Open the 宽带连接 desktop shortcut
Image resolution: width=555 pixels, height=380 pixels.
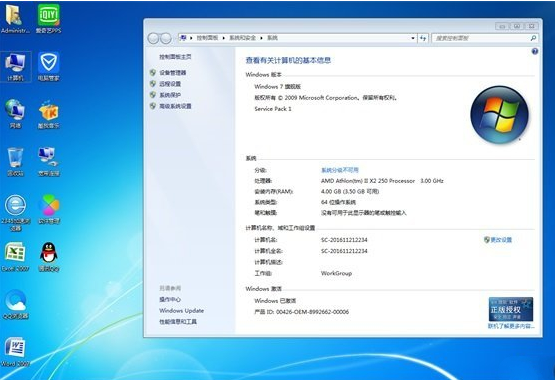click(x=48, y=162)
